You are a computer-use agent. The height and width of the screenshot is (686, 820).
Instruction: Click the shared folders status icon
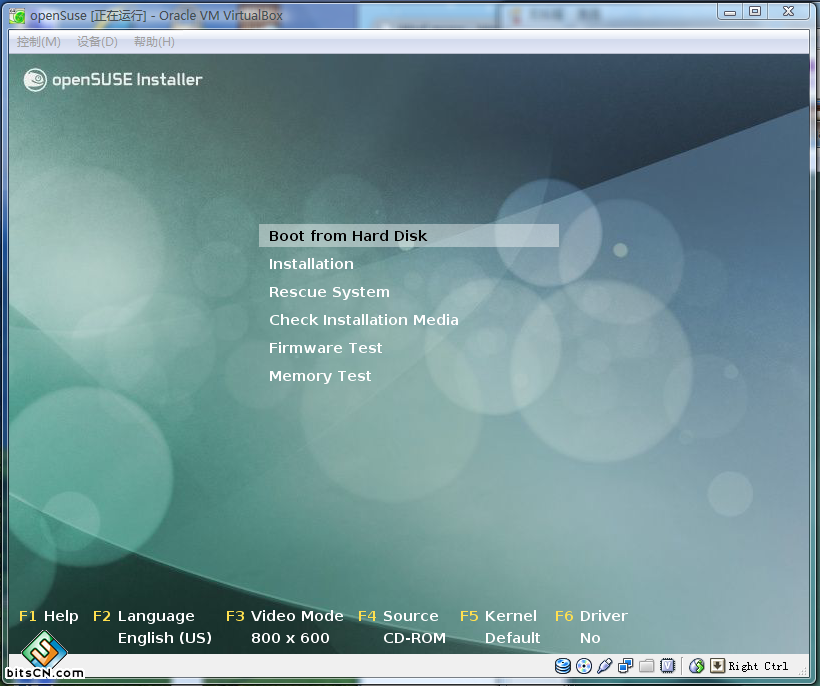point(647,666)
